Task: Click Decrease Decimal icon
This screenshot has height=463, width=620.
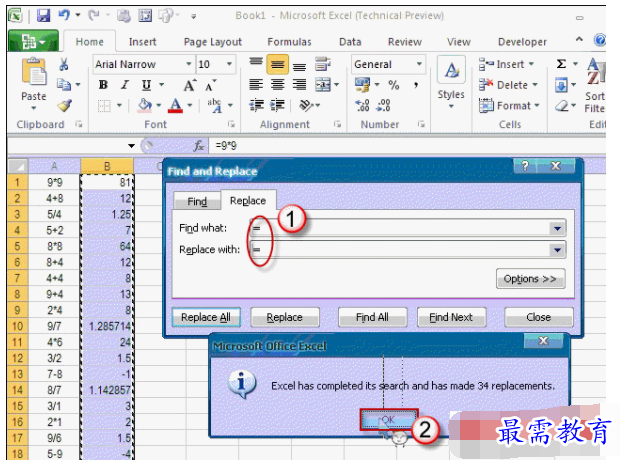Action: point(384,105)
